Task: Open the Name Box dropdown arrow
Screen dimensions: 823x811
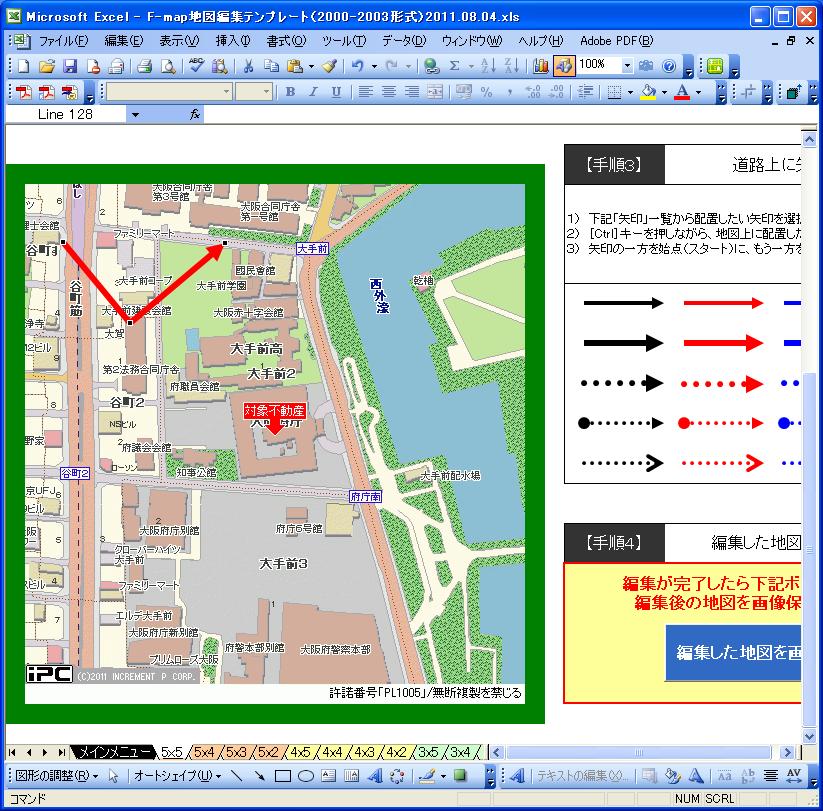Action: click(135, 114)
